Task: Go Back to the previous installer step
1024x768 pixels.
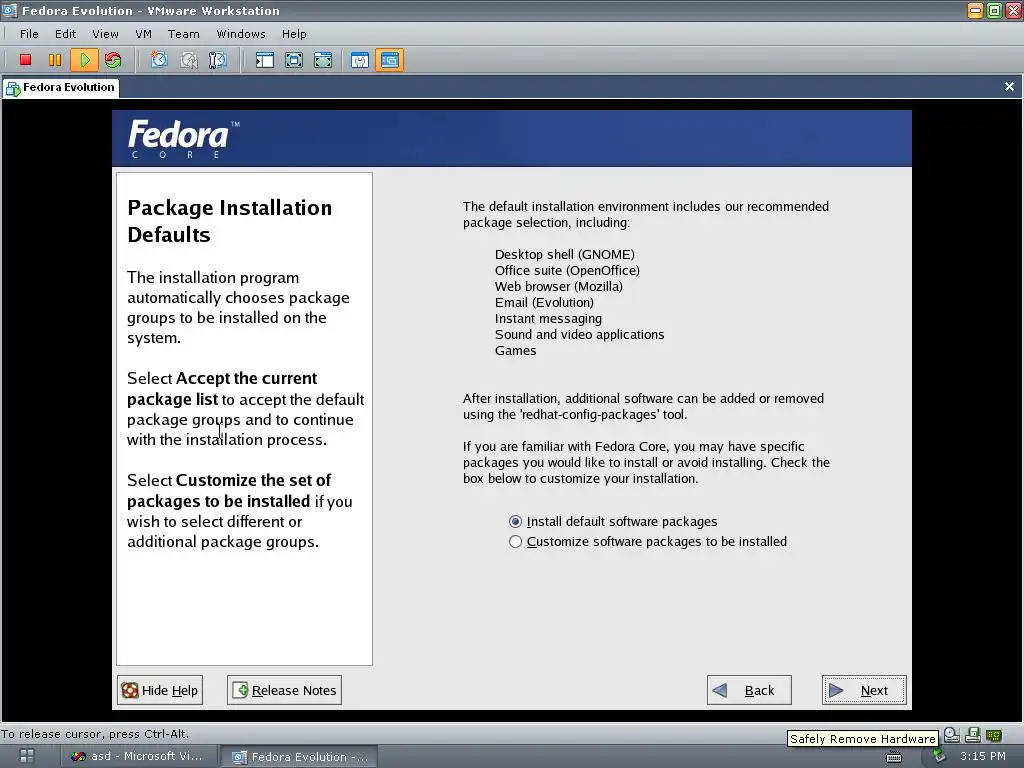Action: pos(749,690)
